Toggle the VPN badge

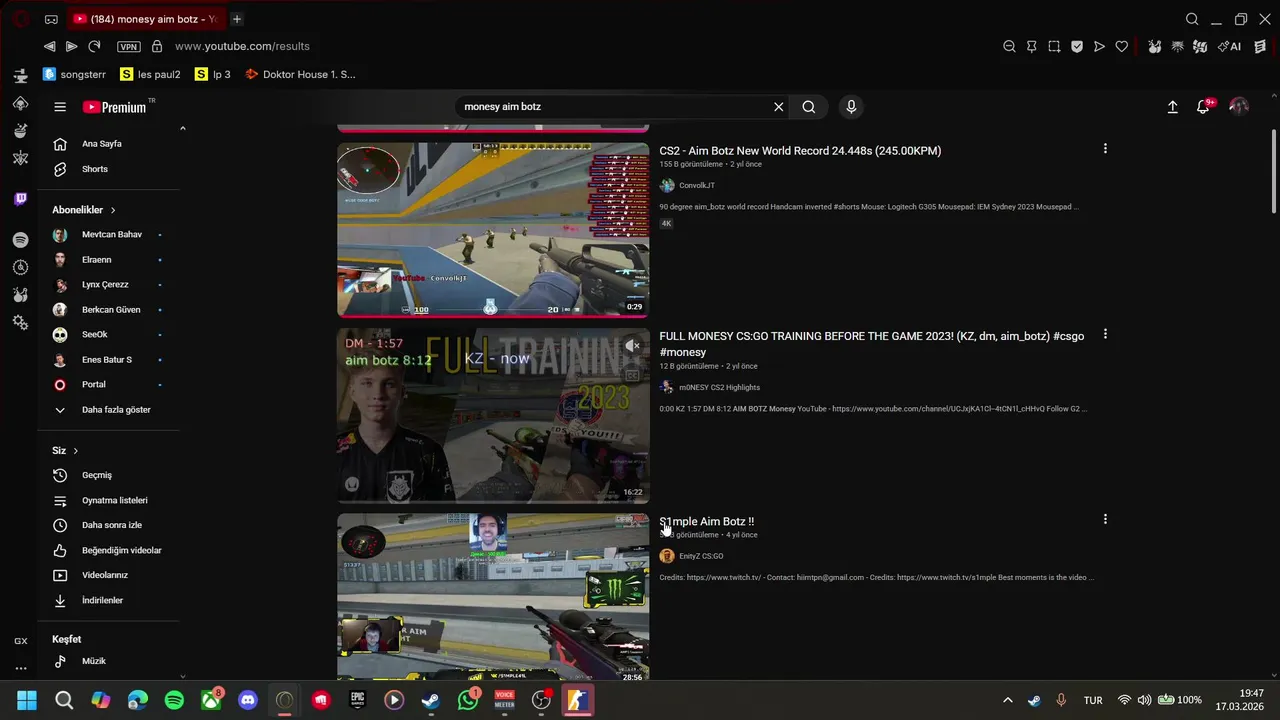click(128, 47)
